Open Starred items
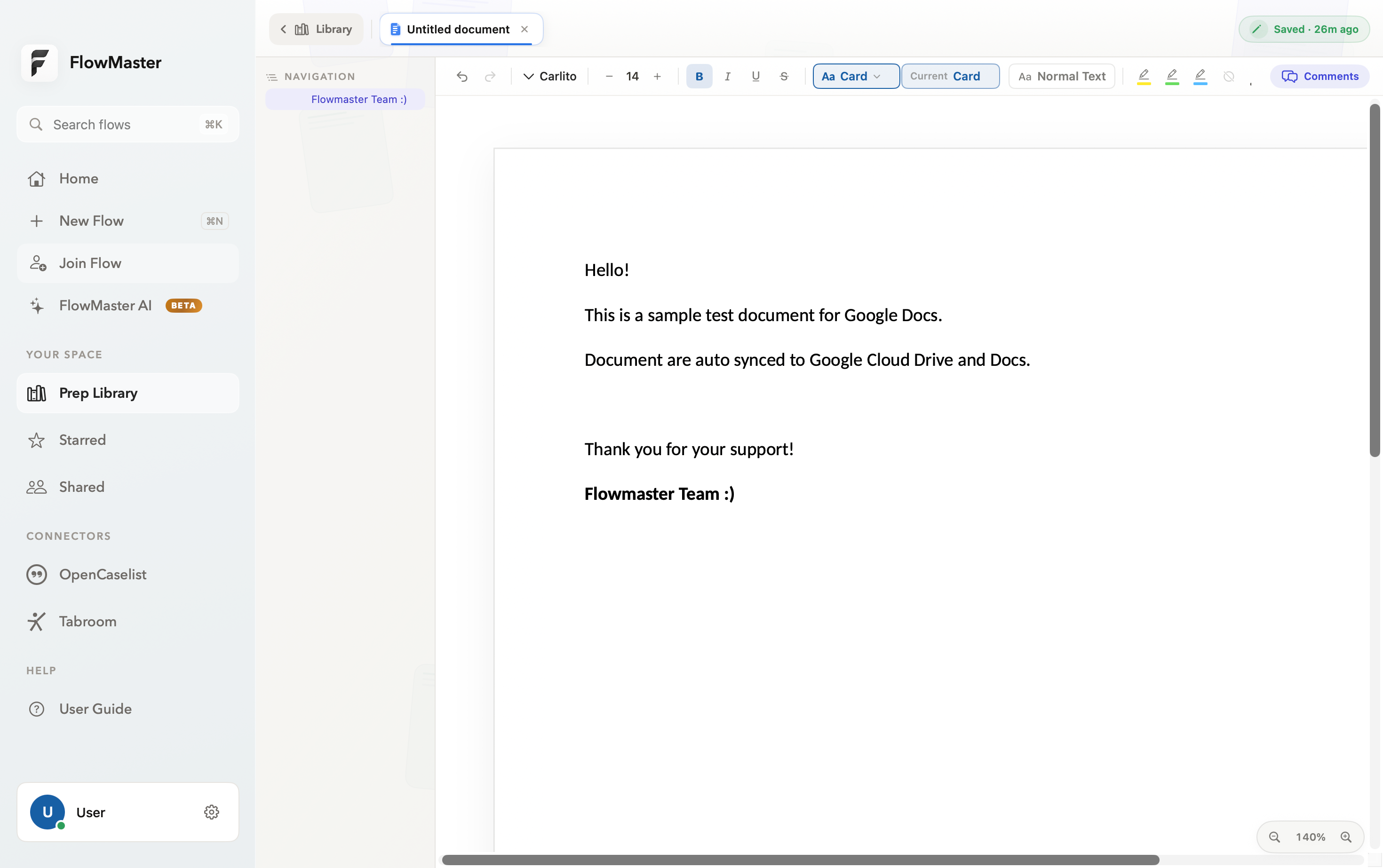This screenshot has width=1383, height=868. 127,440
